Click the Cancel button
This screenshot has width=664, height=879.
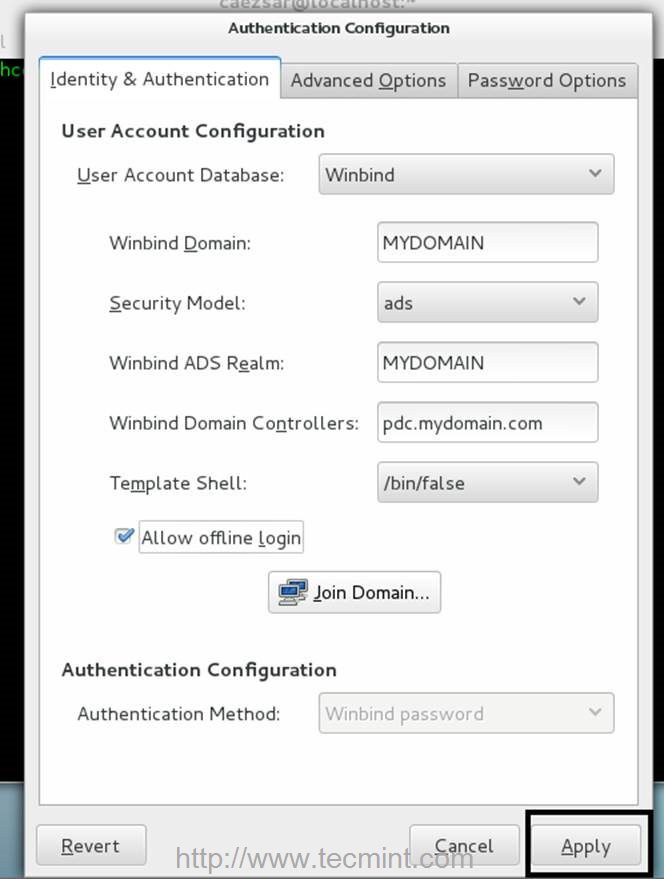click(464, 846)
